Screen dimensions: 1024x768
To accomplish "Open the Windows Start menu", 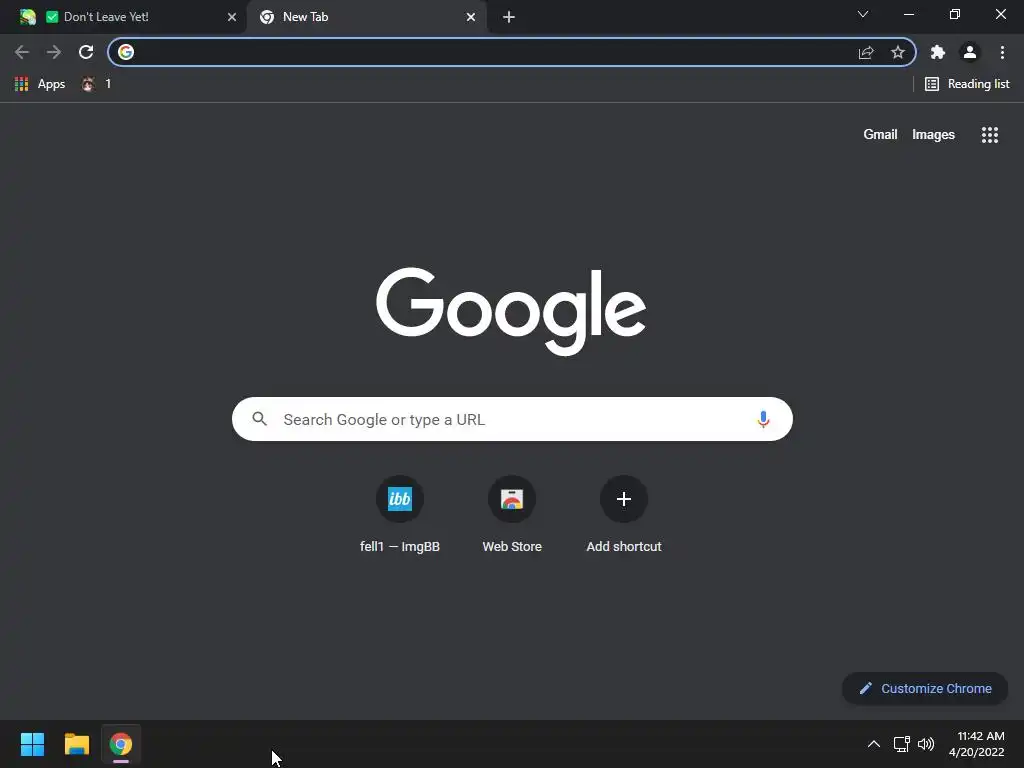I will pos(32,744).
